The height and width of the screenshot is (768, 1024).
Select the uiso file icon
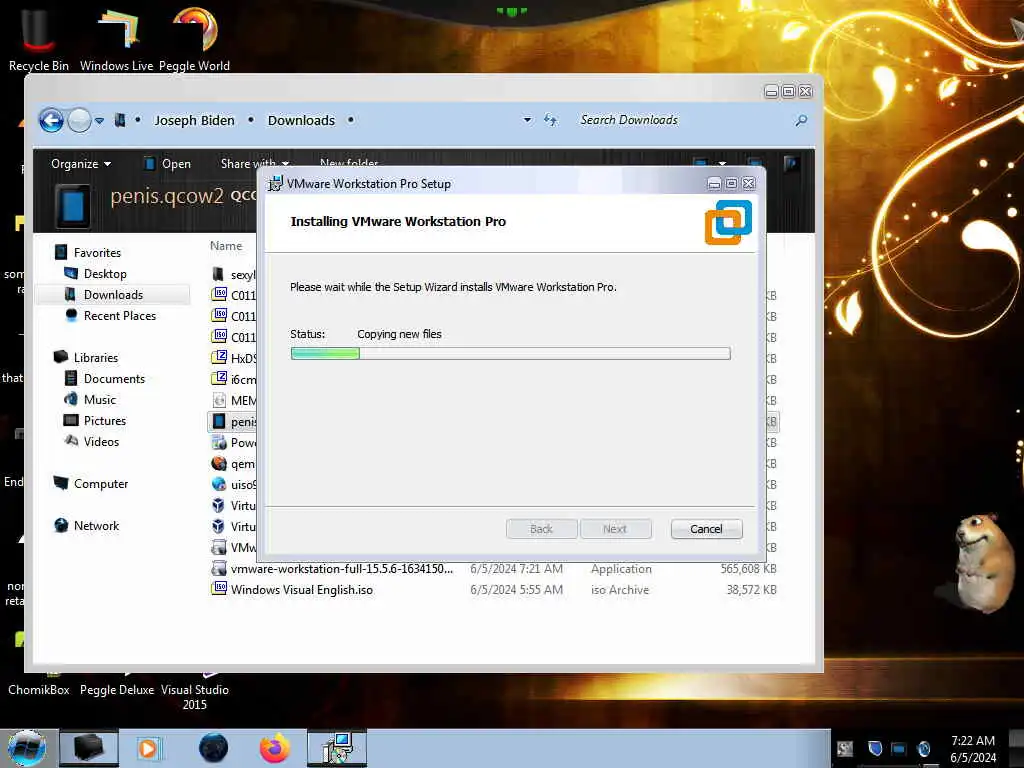point(219,484)
